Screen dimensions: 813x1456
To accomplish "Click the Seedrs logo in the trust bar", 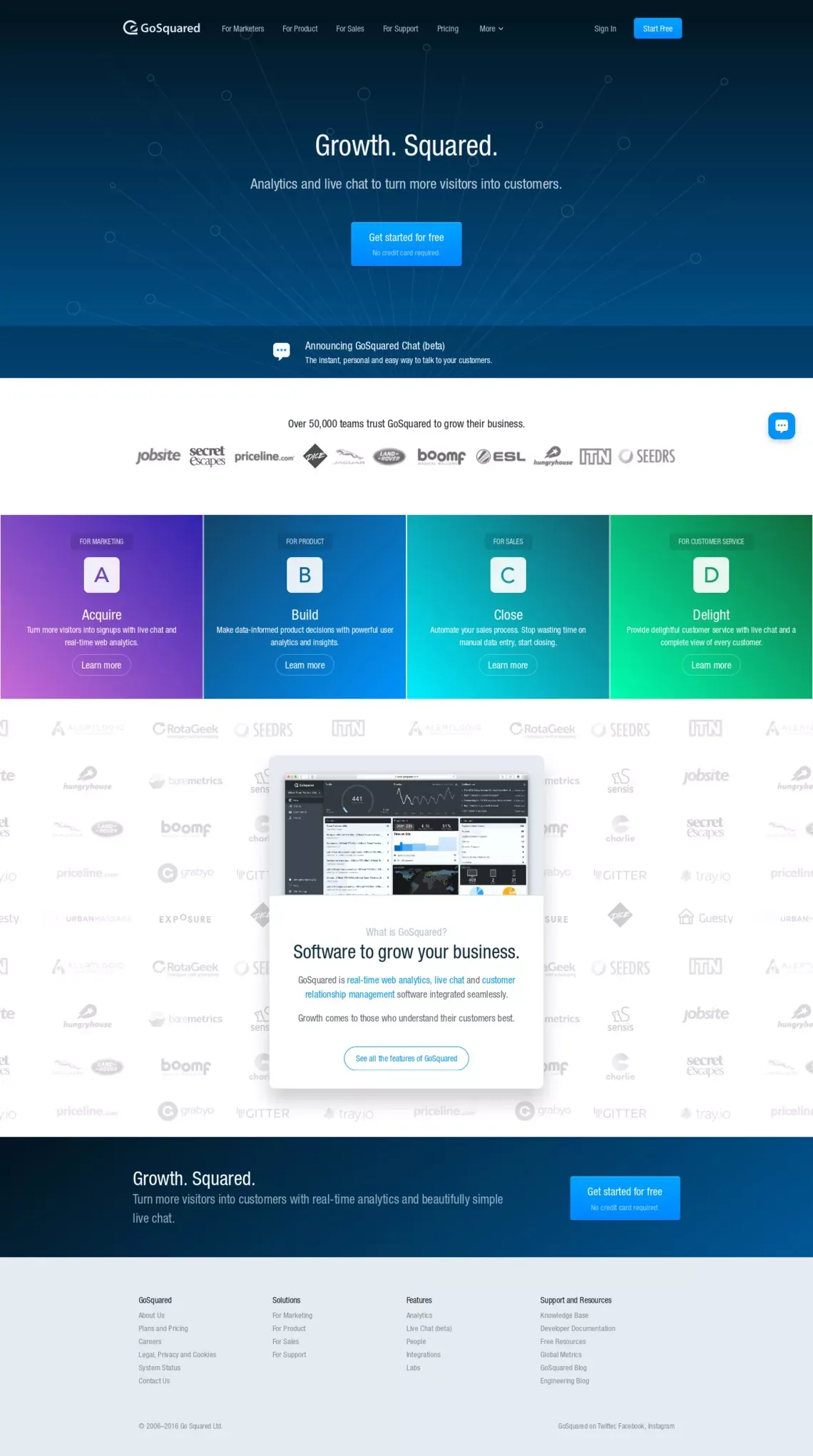I will coord(647,457).
